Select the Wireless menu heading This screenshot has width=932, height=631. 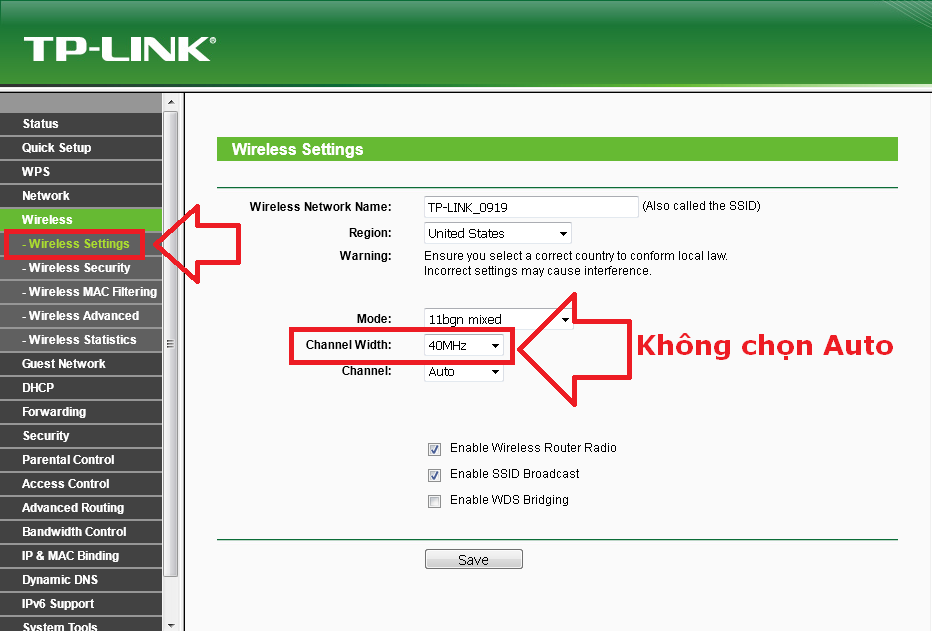(x=81, y=219)
